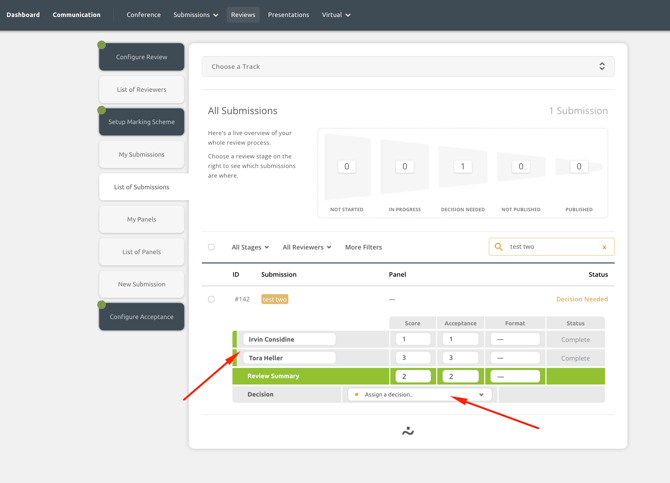The height and width of the screenshot is (483, 670).
Task: Click the loading squiggle icon below table
Action: click(x=408, y=431)
